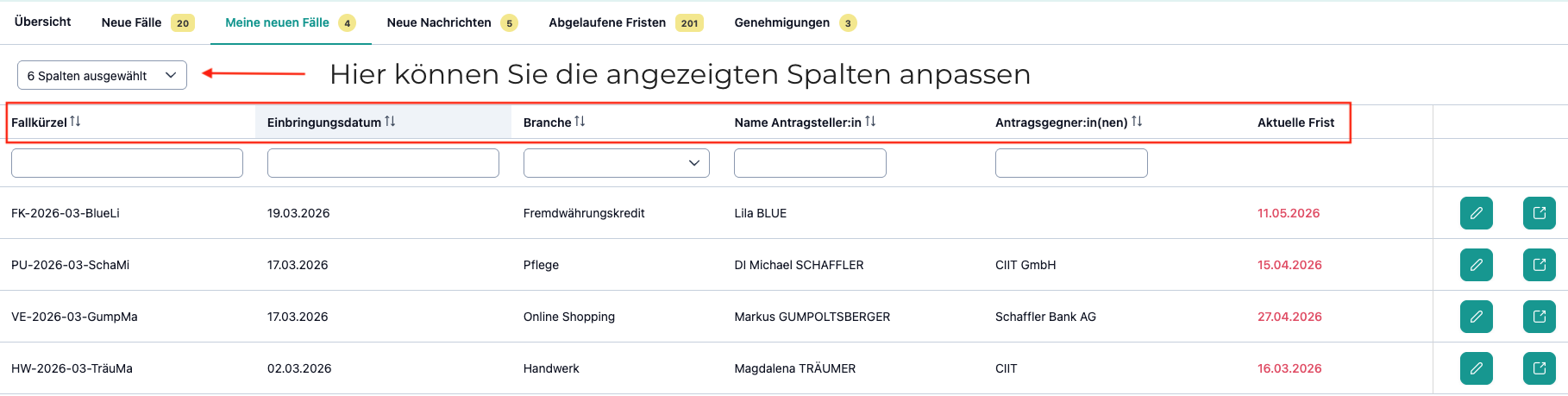Viewport: 1568px width, 396px height.
Task: Sort by Fallkürzel using sort arrows
Action: 75,122
